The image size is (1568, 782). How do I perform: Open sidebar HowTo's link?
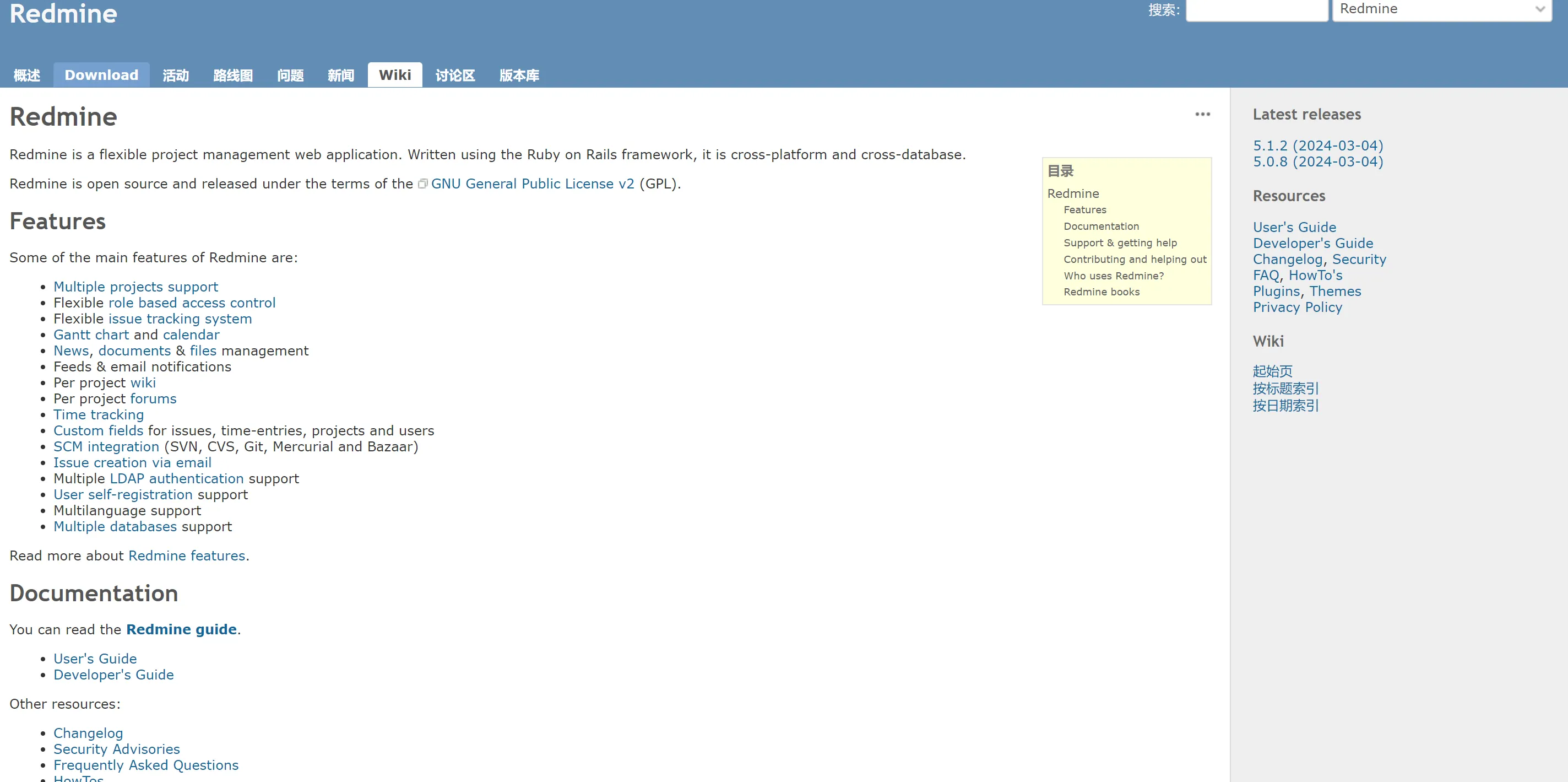[1315, 276]
